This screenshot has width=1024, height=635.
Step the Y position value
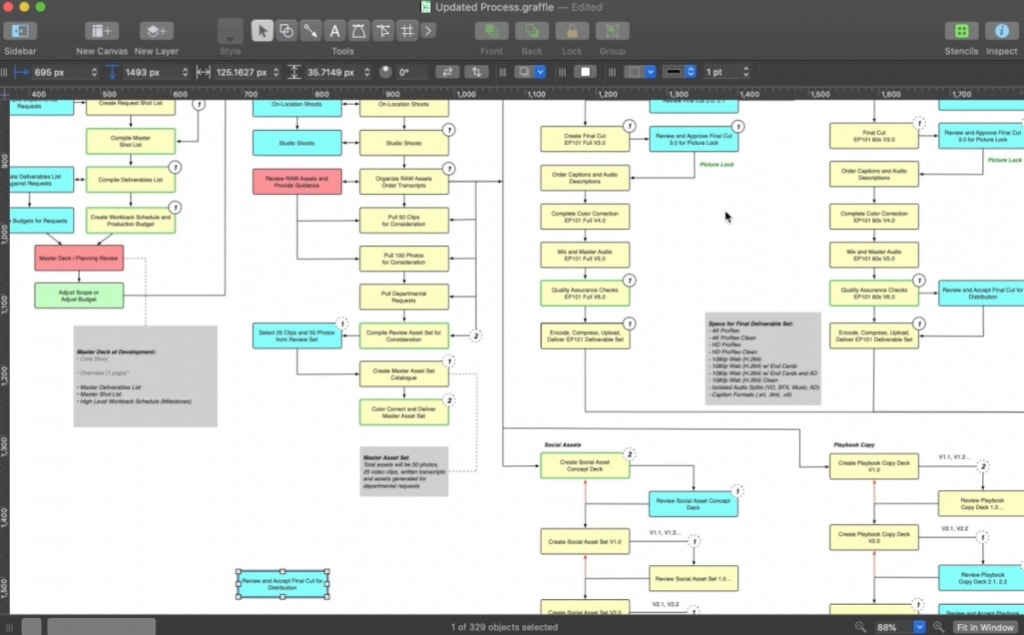(185, 72)
